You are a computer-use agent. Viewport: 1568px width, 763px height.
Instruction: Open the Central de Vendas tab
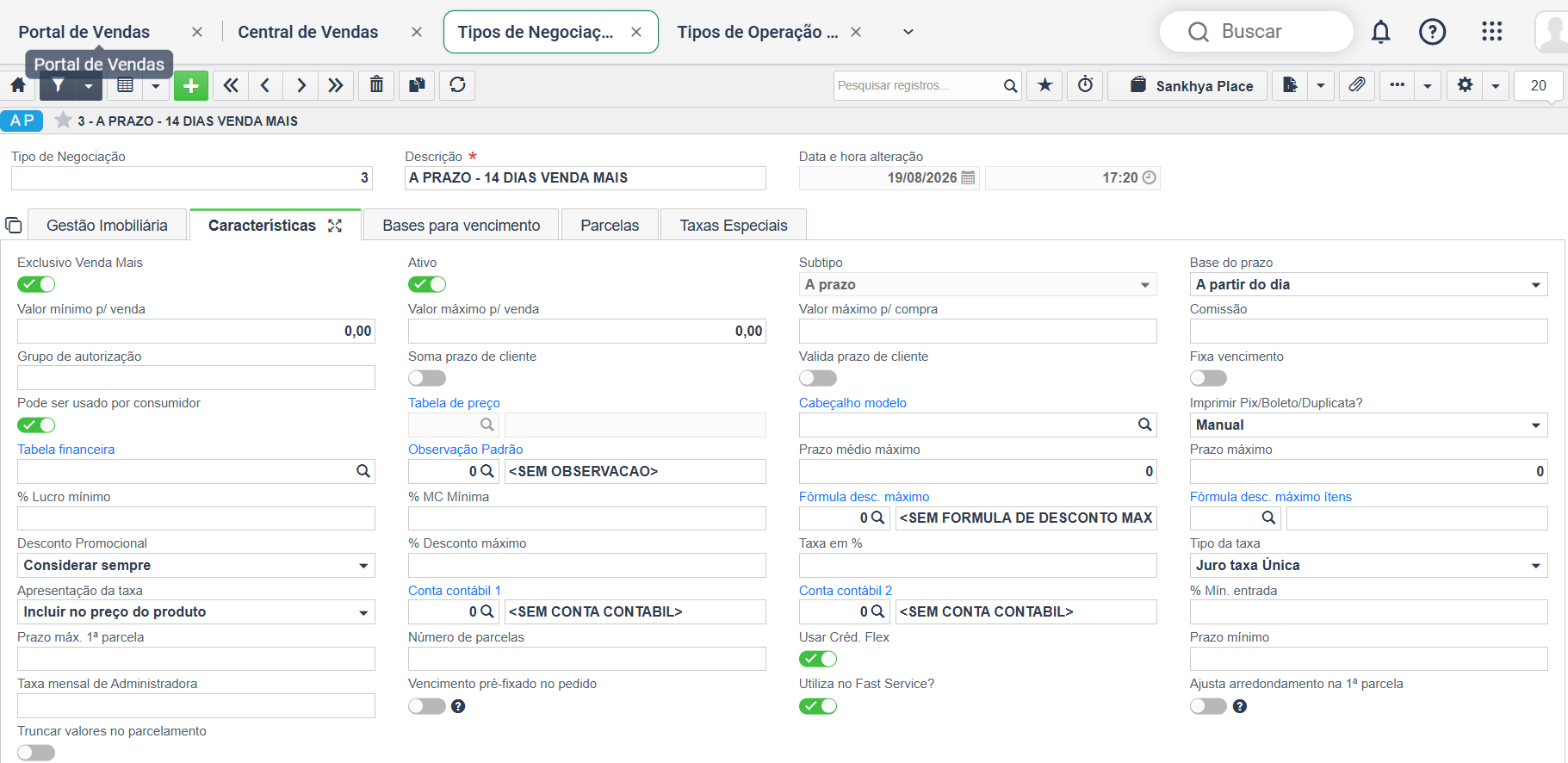click(308, 32)
